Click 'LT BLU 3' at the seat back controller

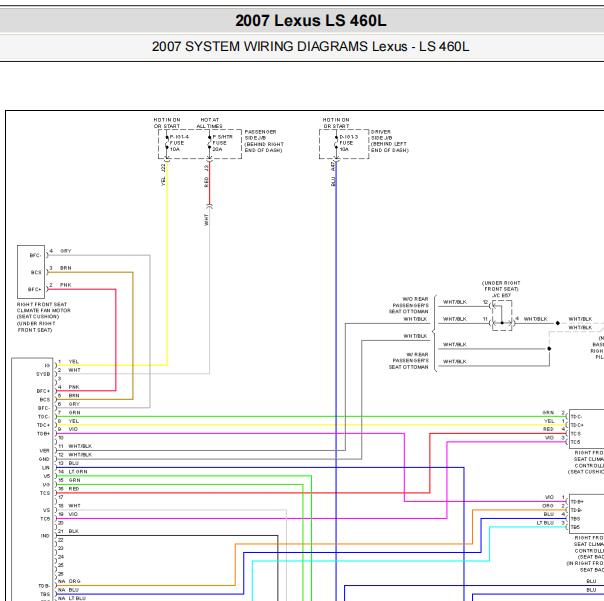pos(551,523)
